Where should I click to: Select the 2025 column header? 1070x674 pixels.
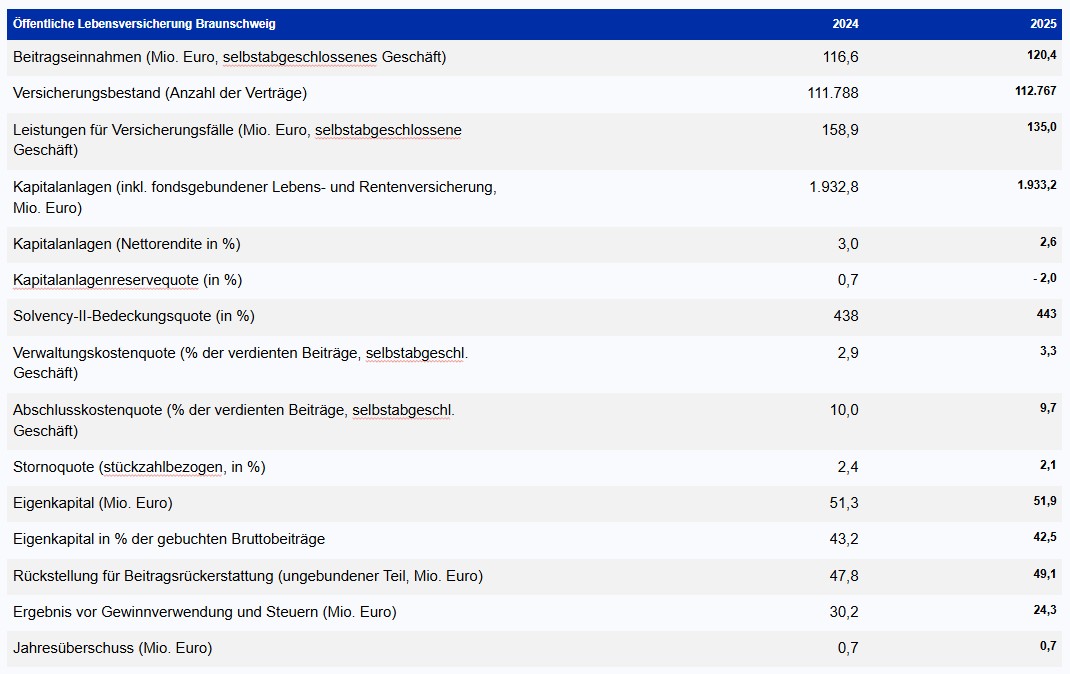[1043, 24]
